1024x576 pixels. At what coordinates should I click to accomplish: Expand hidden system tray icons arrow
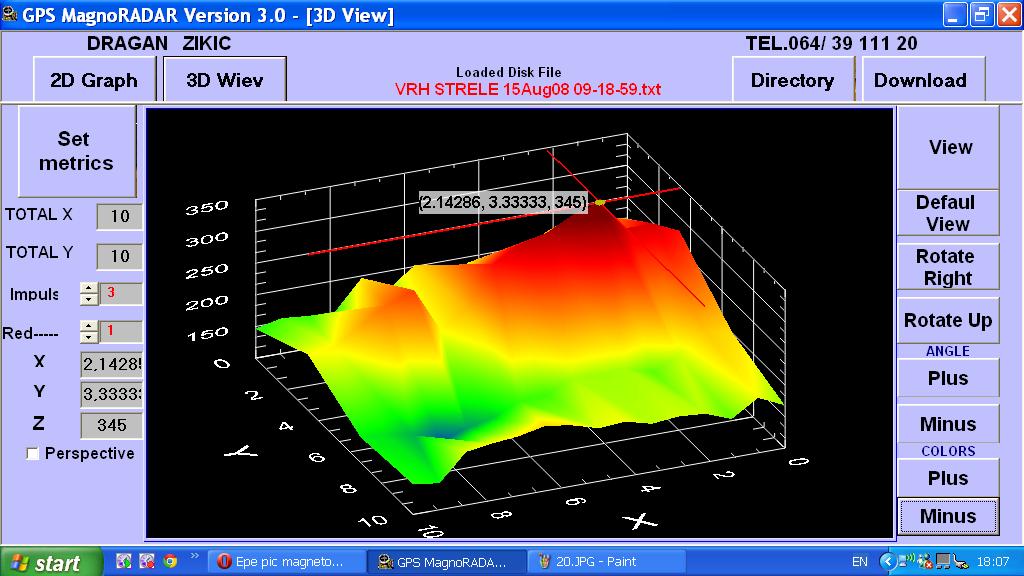click(887, 562)
